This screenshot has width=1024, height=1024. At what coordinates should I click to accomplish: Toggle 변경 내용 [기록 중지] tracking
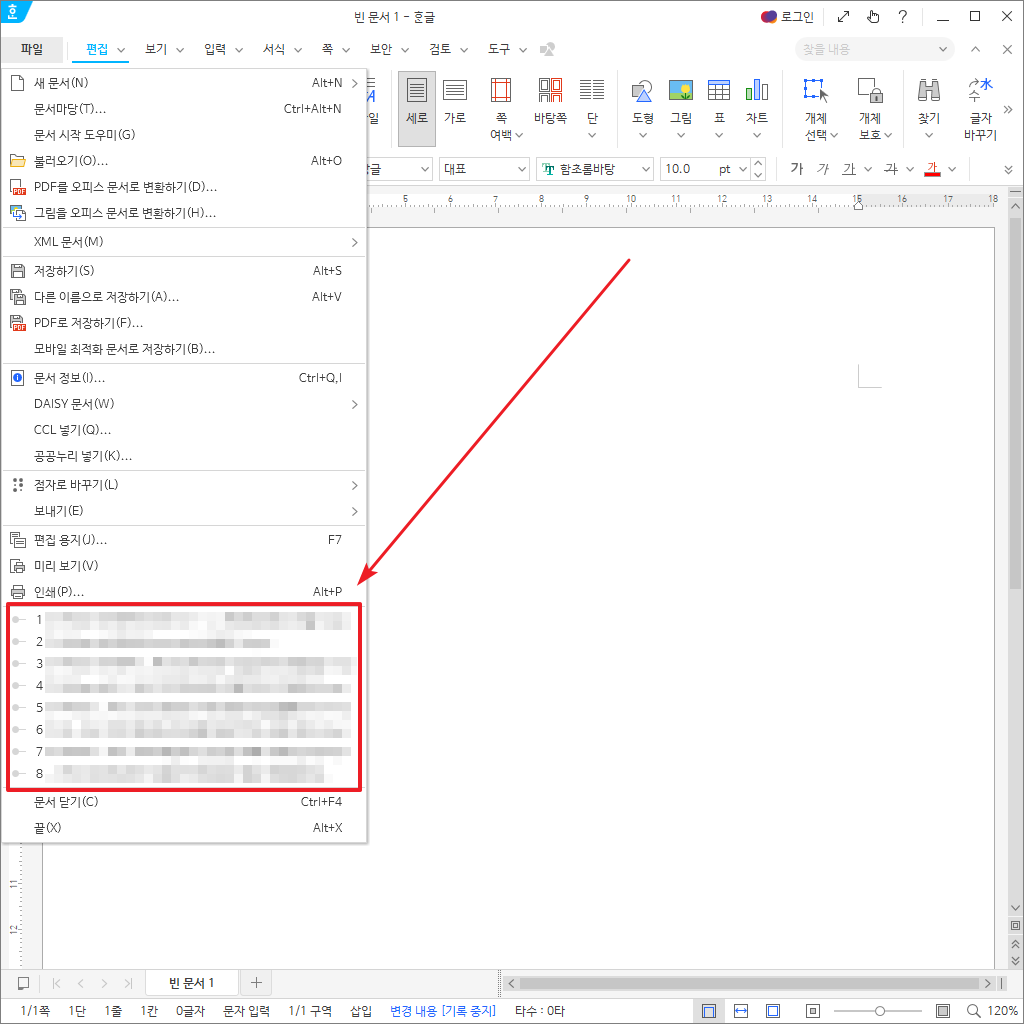tap(443, 1010)
